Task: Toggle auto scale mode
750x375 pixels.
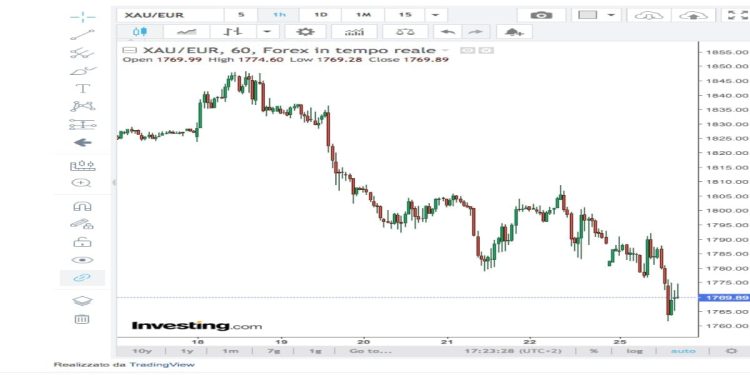Action: click(x=683, y=351)
